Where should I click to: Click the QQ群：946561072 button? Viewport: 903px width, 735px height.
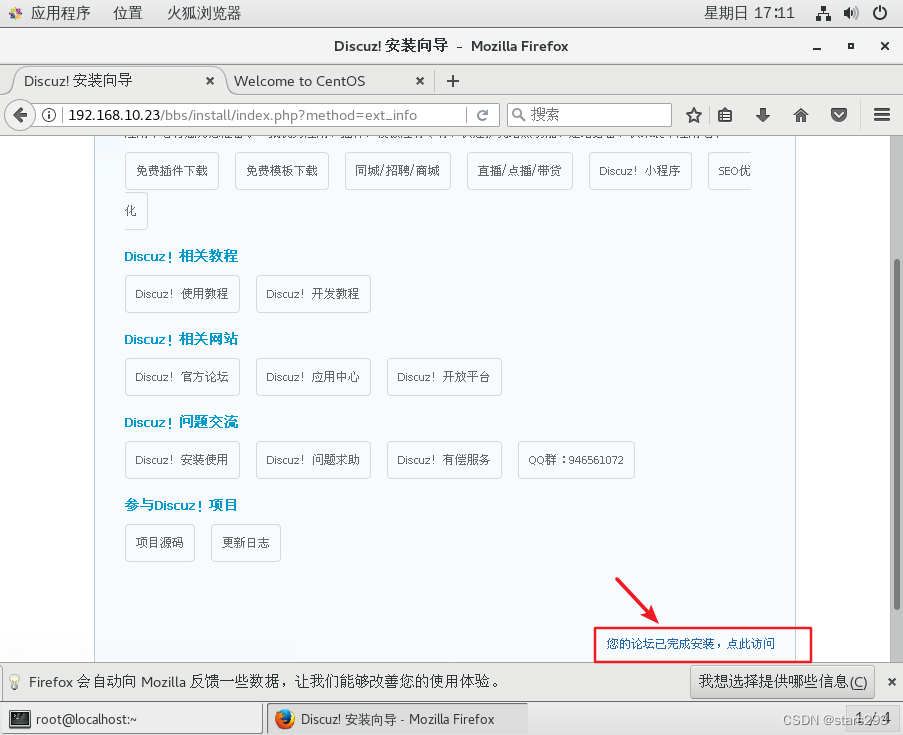click(x=576, y=460)
